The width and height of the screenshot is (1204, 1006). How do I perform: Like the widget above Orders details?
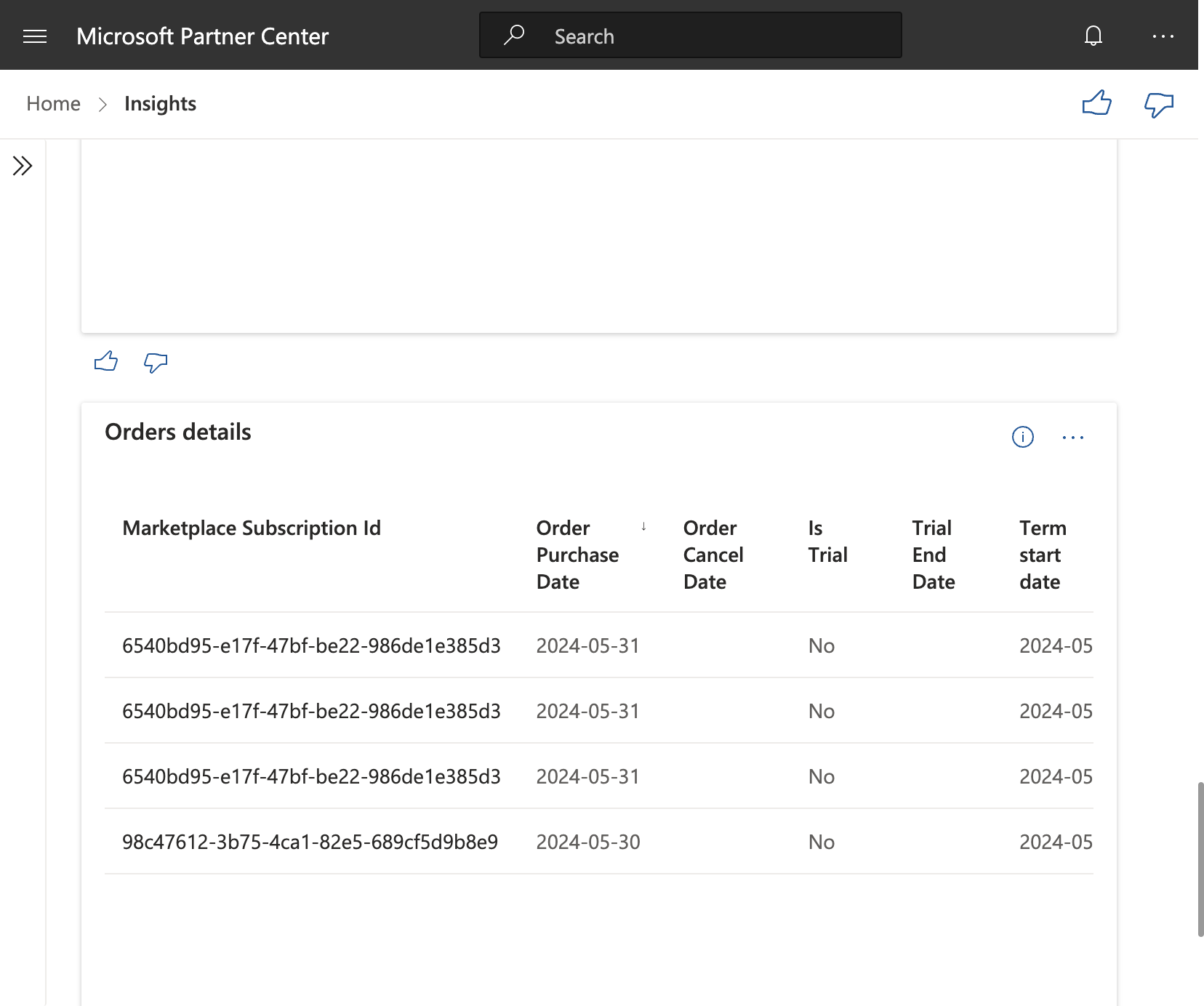[x=106, y=361]
